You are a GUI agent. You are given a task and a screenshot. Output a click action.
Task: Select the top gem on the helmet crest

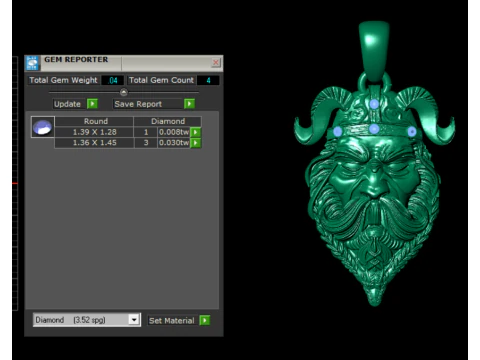(x=374, y=104)
